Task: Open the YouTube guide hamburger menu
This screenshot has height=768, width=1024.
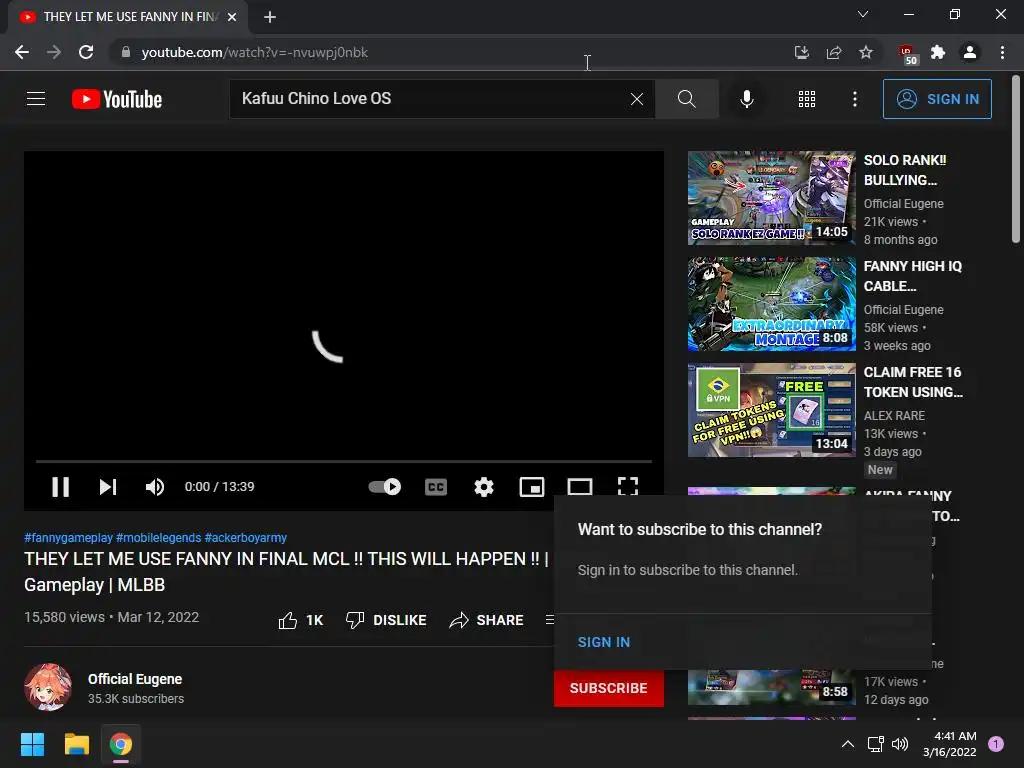Action: [36, 99]
